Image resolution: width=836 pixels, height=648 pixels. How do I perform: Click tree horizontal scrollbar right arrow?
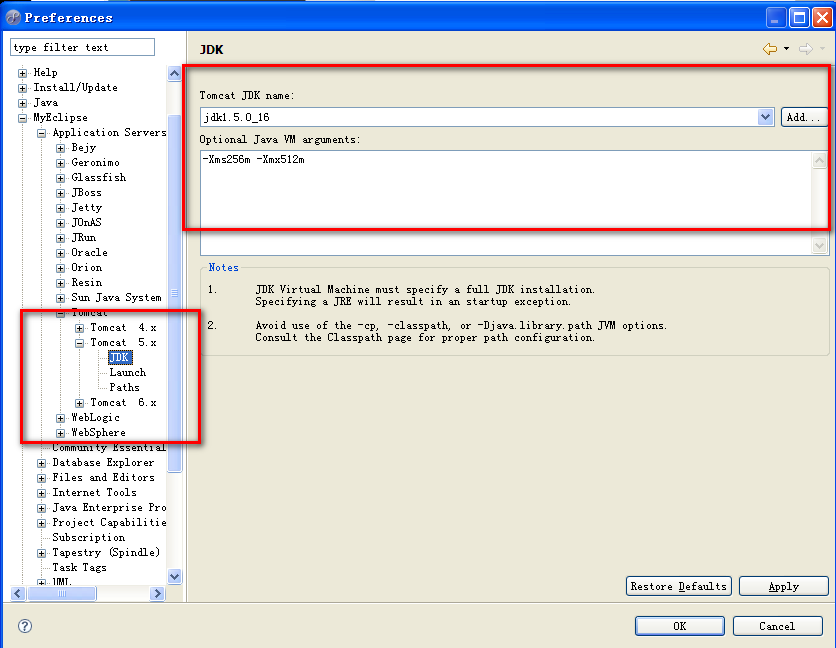click(157, 593)
